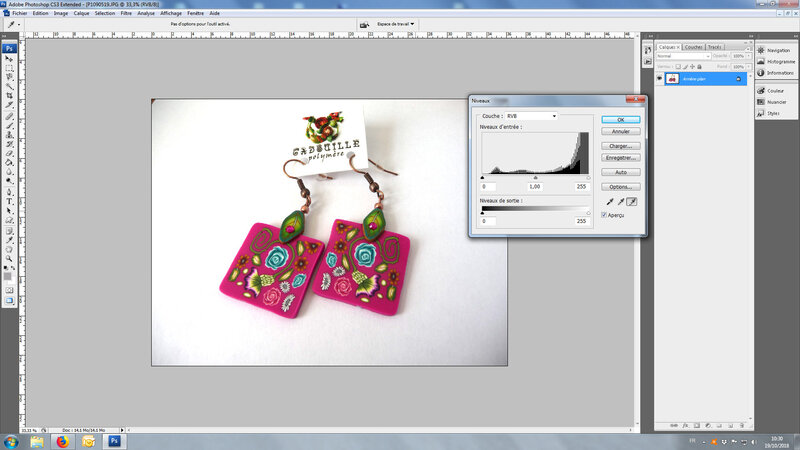
Task: Pick the gray point eyedropper in Niveaux
Action: (x=621, y=202)
